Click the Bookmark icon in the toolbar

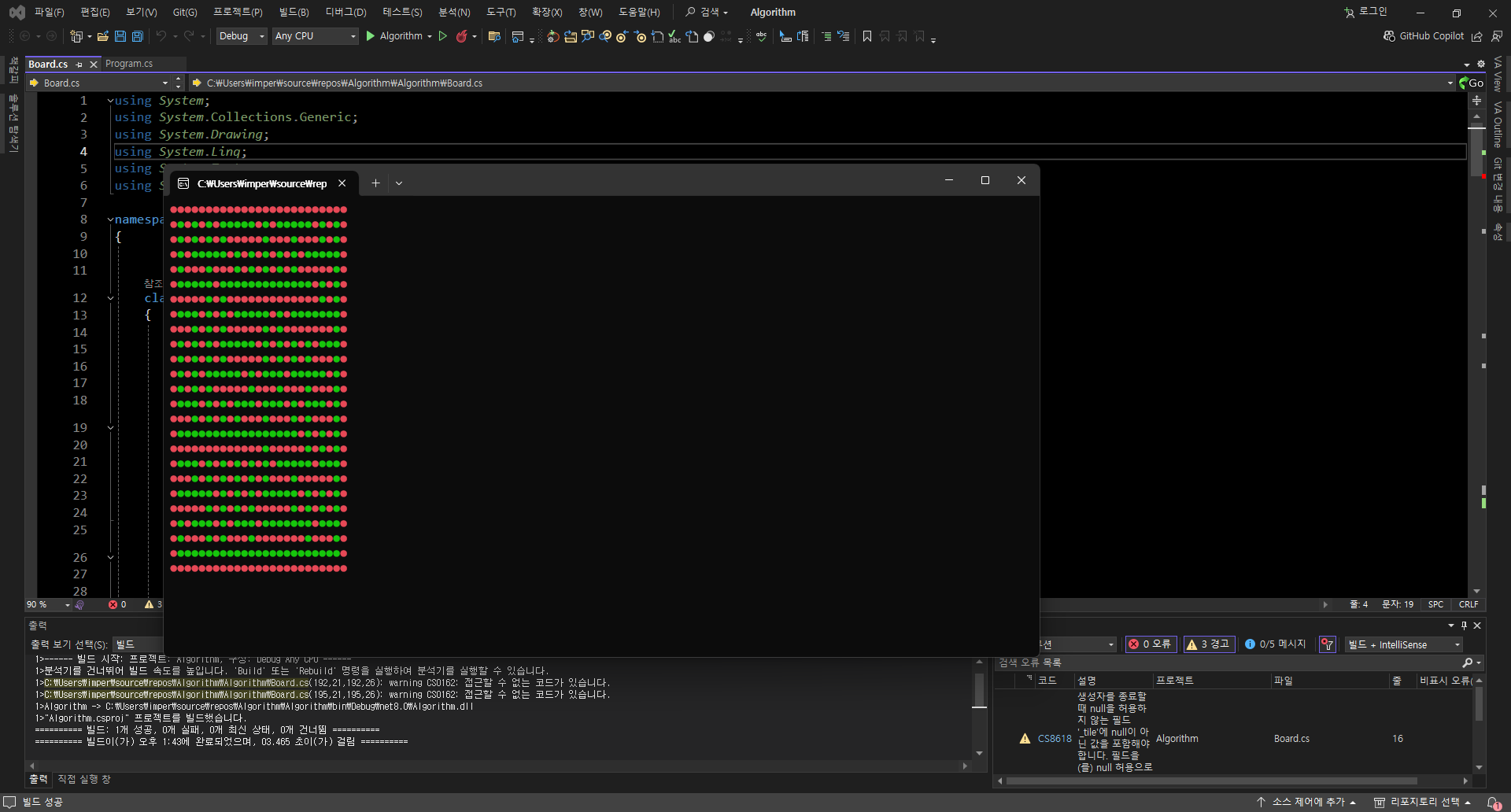pyautogui.click(x=867, y=36)
